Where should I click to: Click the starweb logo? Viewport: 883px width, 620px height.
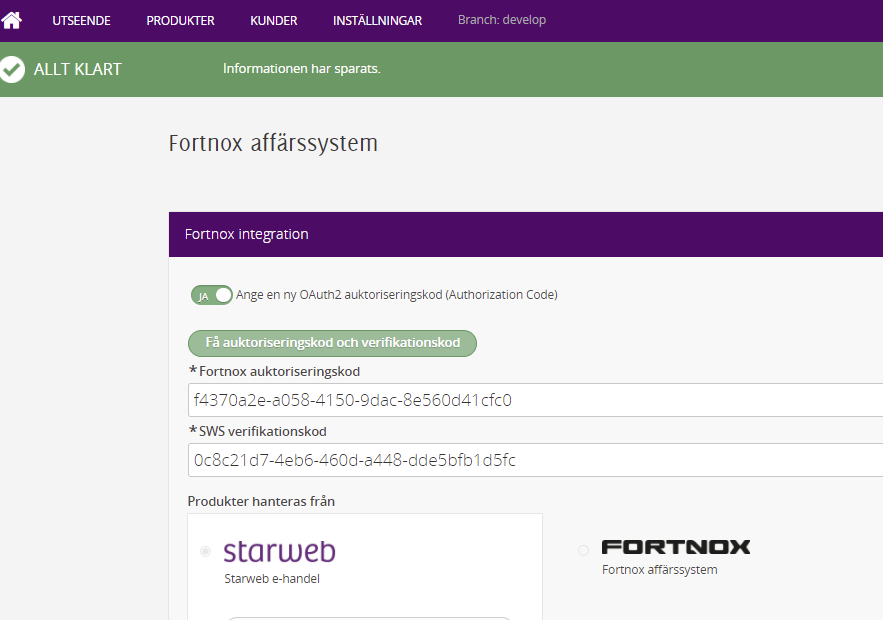click(279, 551)
